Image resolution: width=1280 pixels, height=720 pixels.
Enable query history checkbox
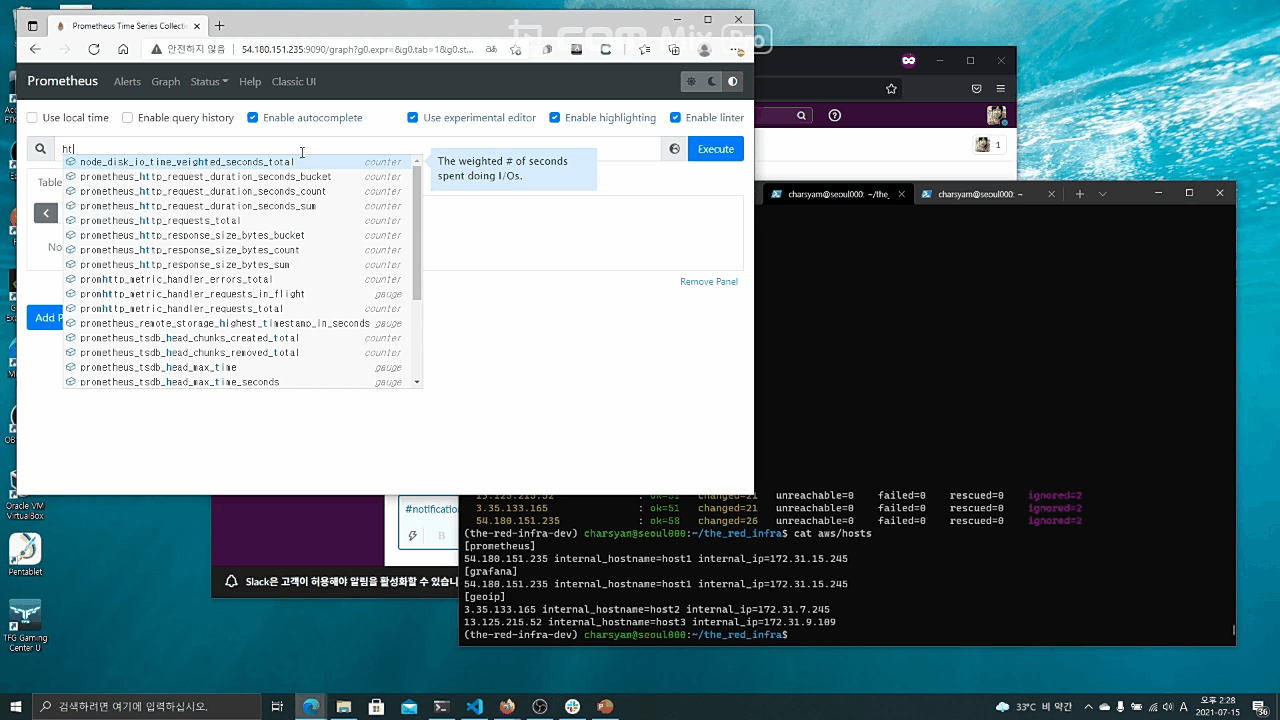pyautogui.click(x=127, y=118)
